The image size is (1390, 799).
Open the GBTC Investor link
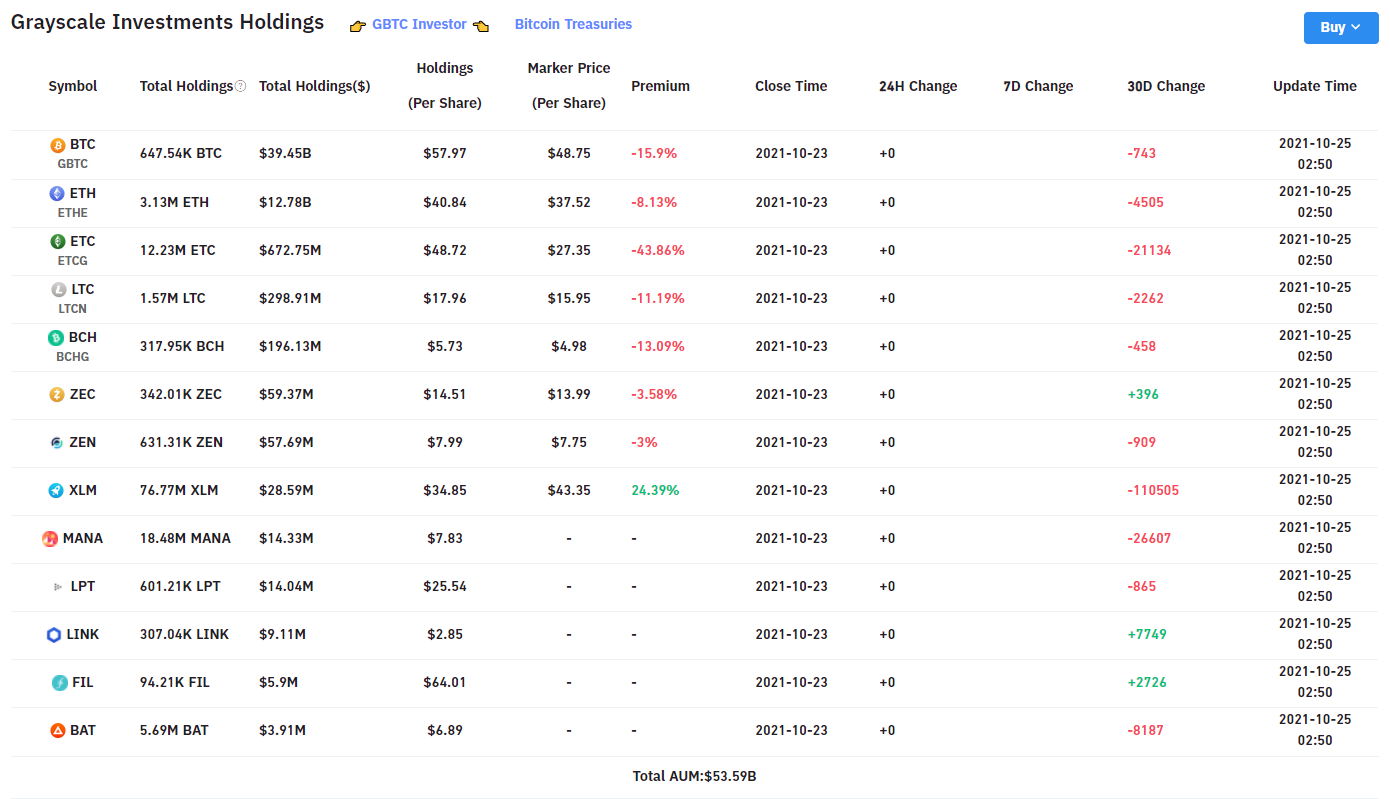click(x=419, y=24)
